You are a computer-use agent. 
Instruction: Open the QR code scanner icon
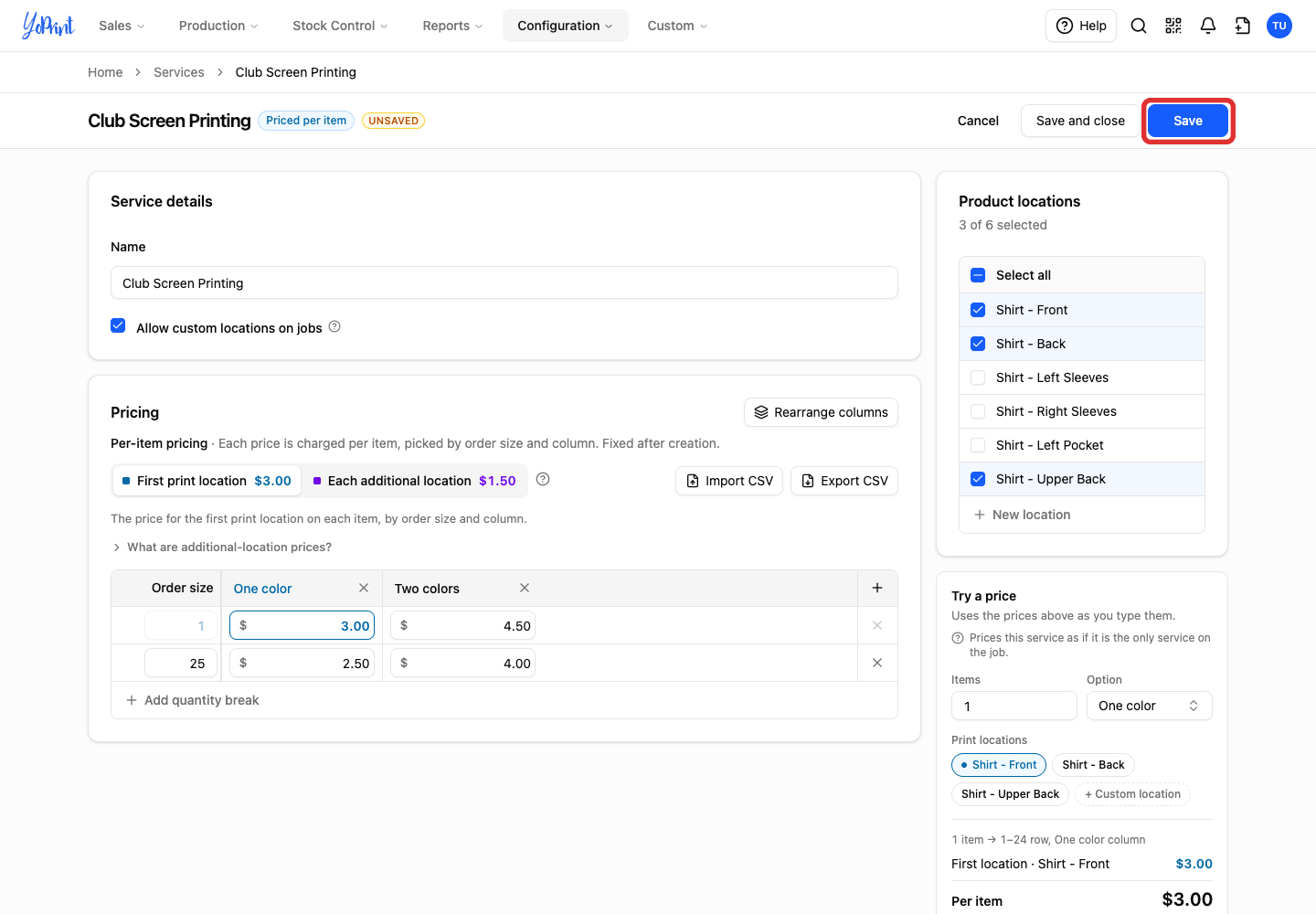1173,26
